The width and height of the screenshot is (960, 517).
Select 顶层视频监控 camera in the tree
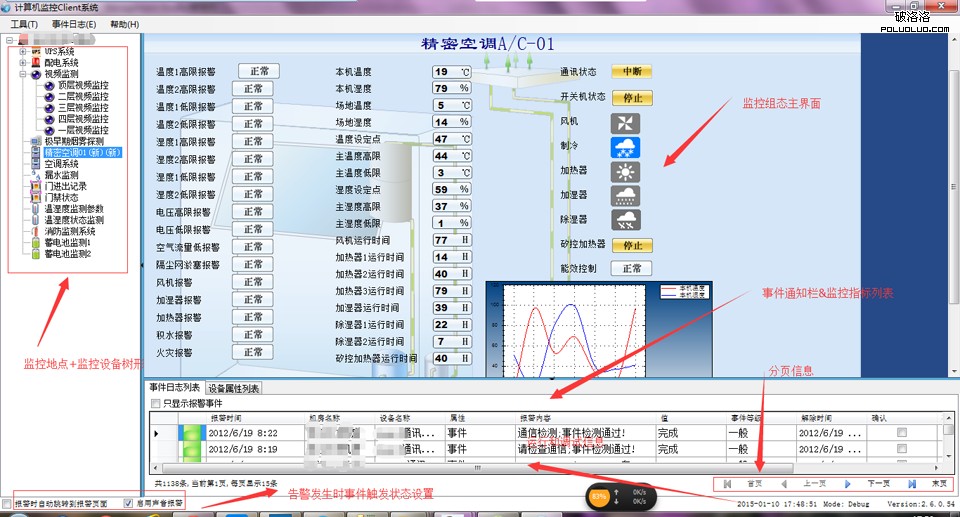click(x=82, y=85)
